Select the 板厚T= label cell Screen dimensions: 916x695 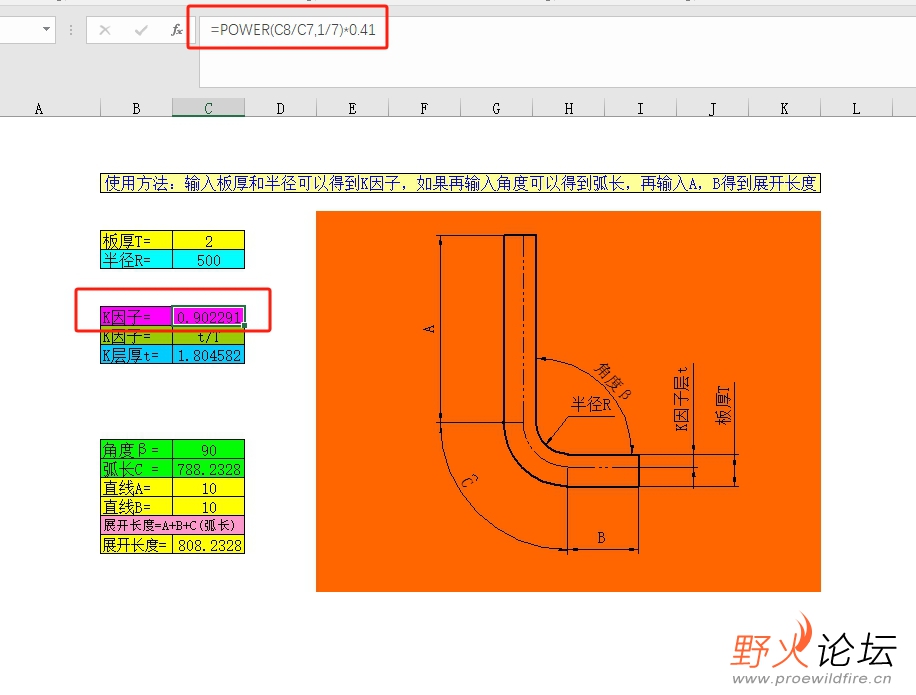[x=136, y=240]
